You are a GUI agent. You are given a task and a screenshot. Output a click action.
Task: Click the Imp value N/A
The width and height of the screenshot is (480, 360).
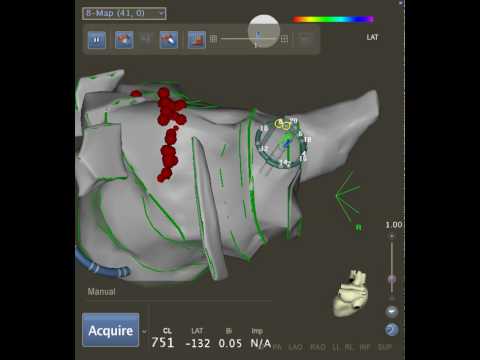point(261,343)
